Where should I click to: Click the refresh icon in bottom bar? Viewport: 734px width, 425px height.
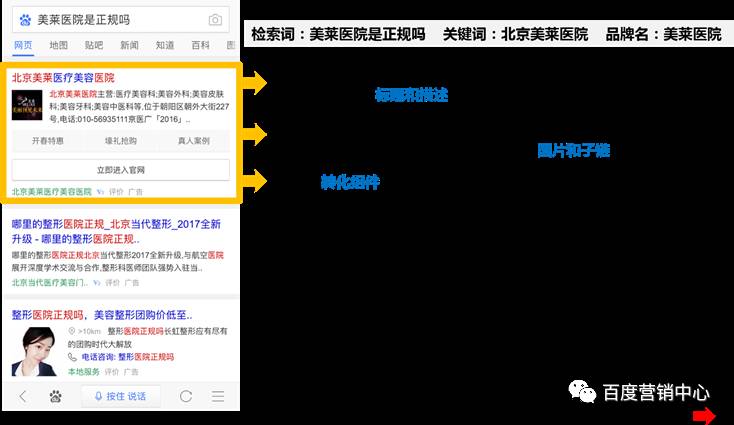[x=186, y=396]
